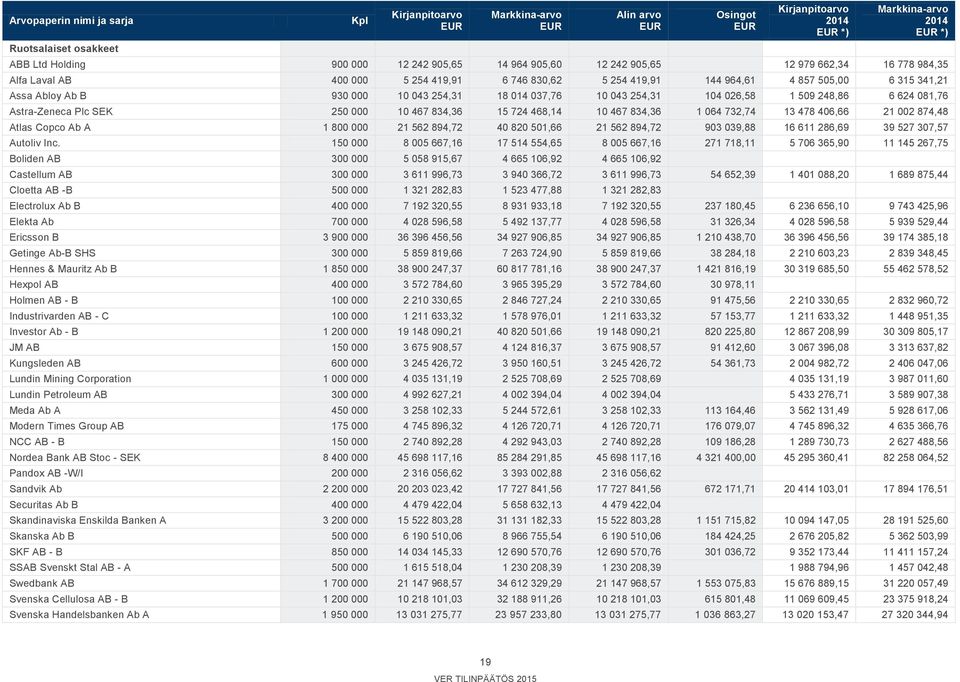The image size is (960, 682).
Task: Select the 'Alin arvo EUR' column header
Action: (x=638, y=21)
